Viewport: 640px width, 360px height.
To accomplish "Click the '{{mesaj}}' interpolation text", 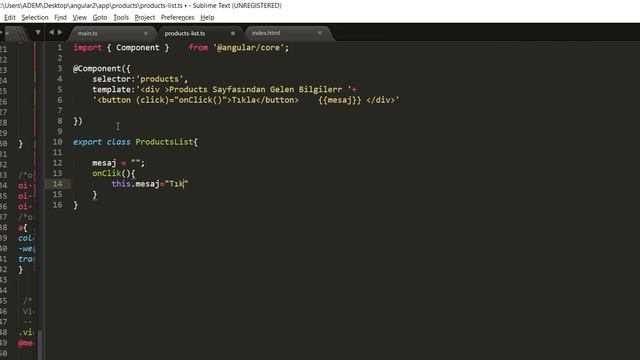I will coord(340,100).
